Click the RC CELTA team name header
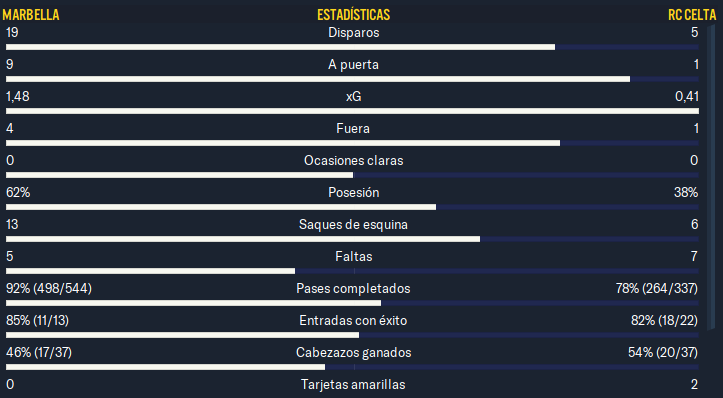Screen dimensions: 723x398 pos(692,15)
